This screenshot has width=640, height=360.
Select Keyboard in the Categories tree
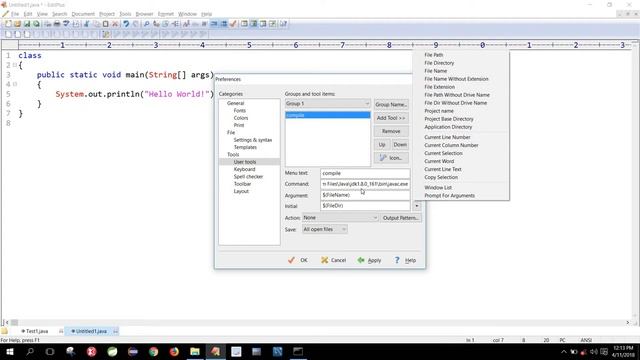pos(244,169)
